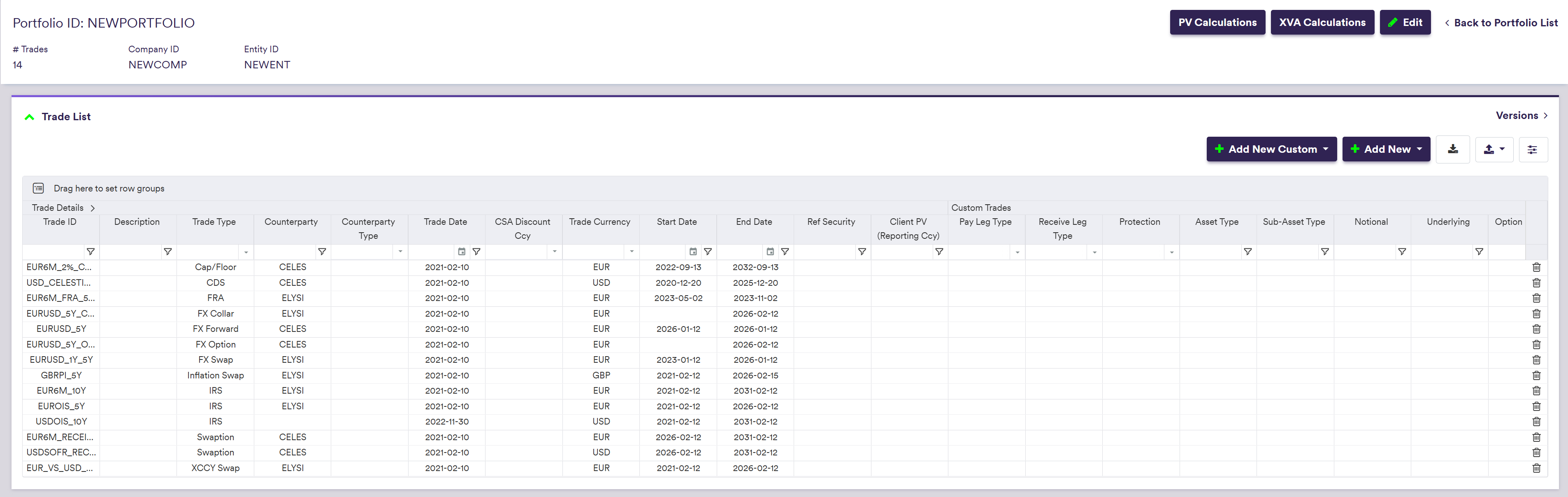The width and height of the screenshot is (1568, 497).
Task: Click trash icon for USDOIS_10Y row
Action: pyautogui.click(x=1536, y=422)
